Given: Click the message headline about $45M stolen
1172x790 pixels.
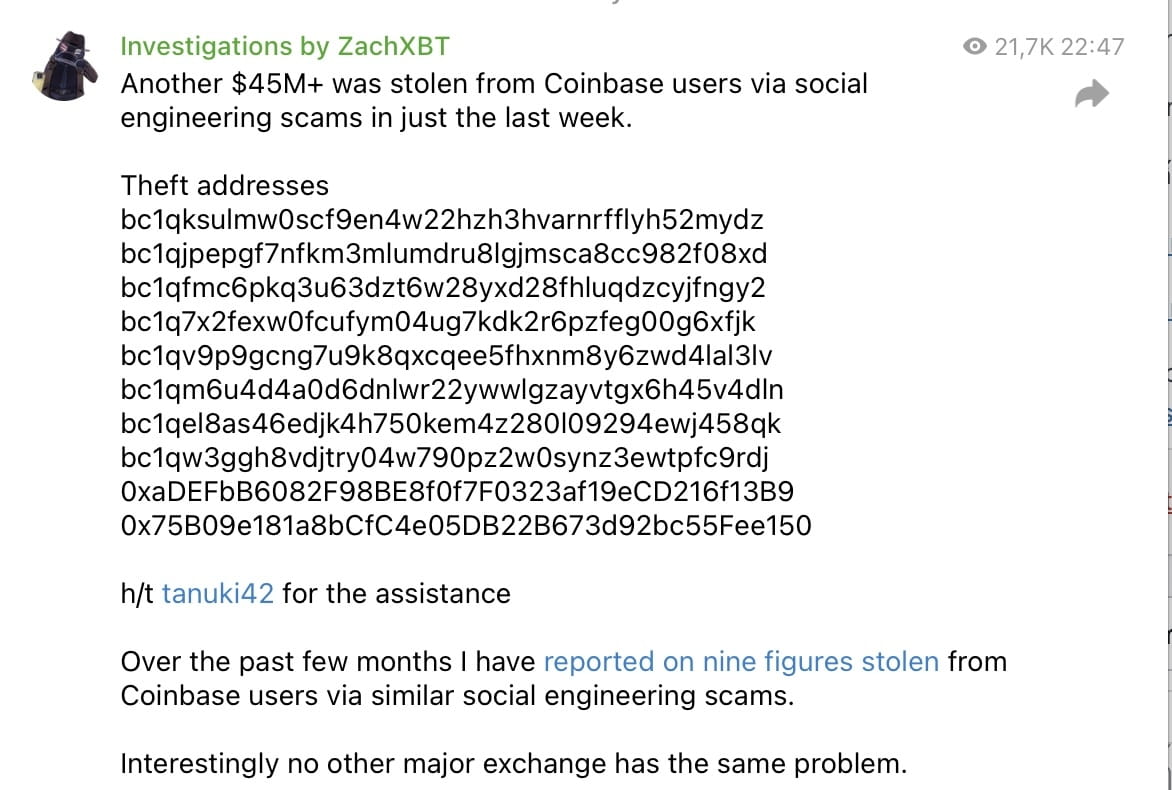Looking at the screenshot, I should point(494,100).
